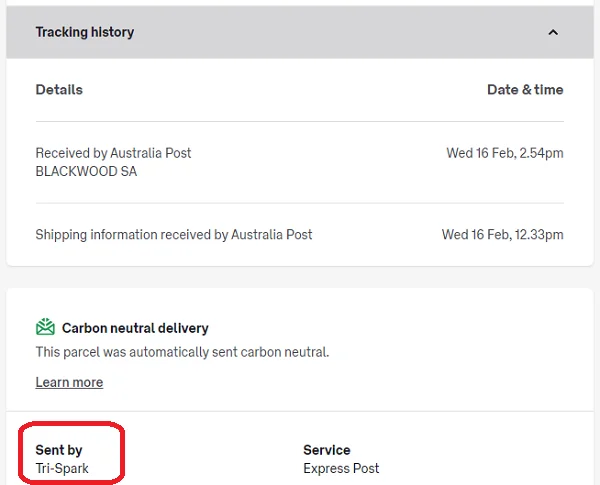Click the red outline around Sent by

[124, 455]
